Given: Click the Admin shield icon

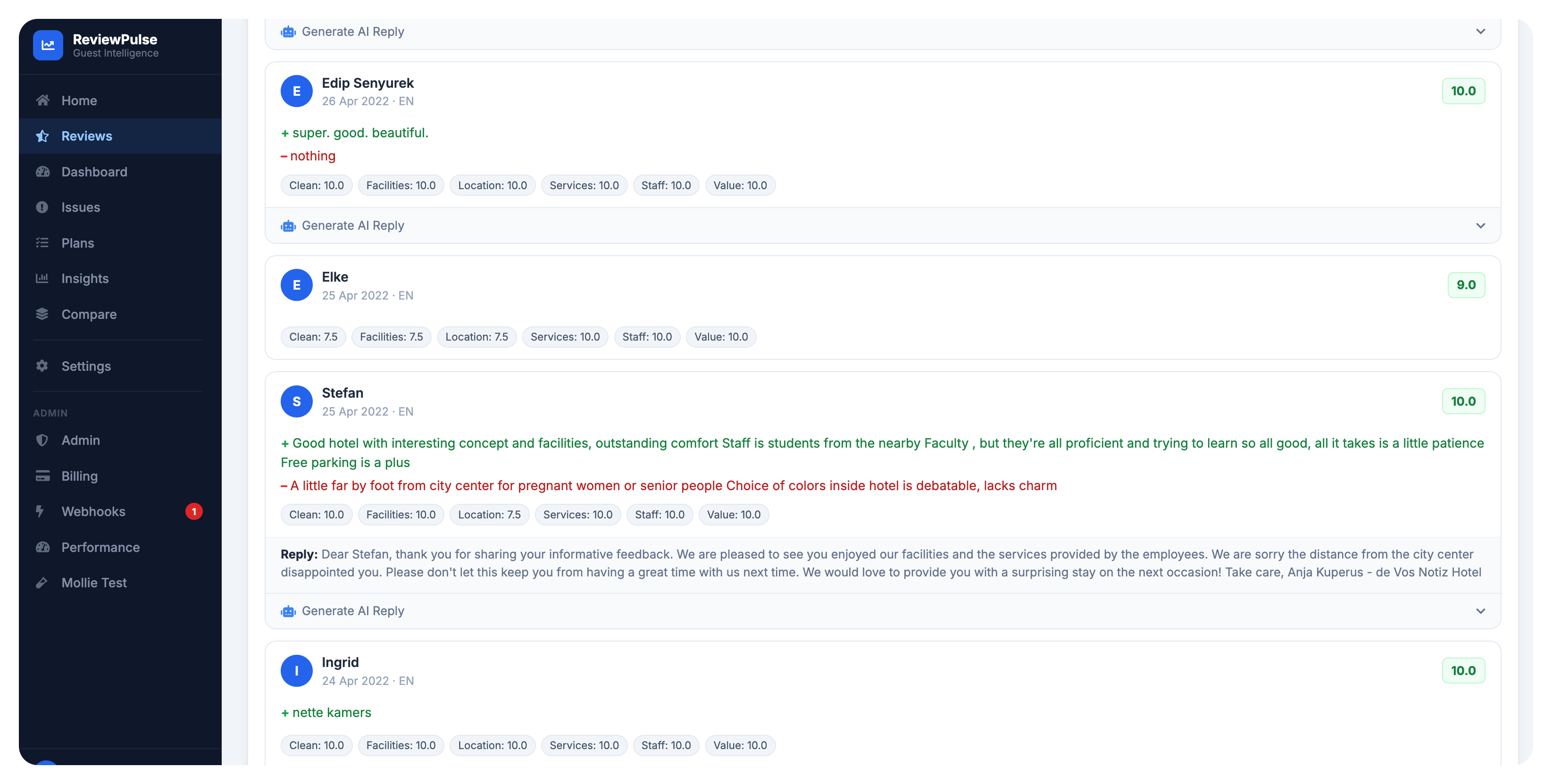Looking at the screenshot, I should point(42,440).
